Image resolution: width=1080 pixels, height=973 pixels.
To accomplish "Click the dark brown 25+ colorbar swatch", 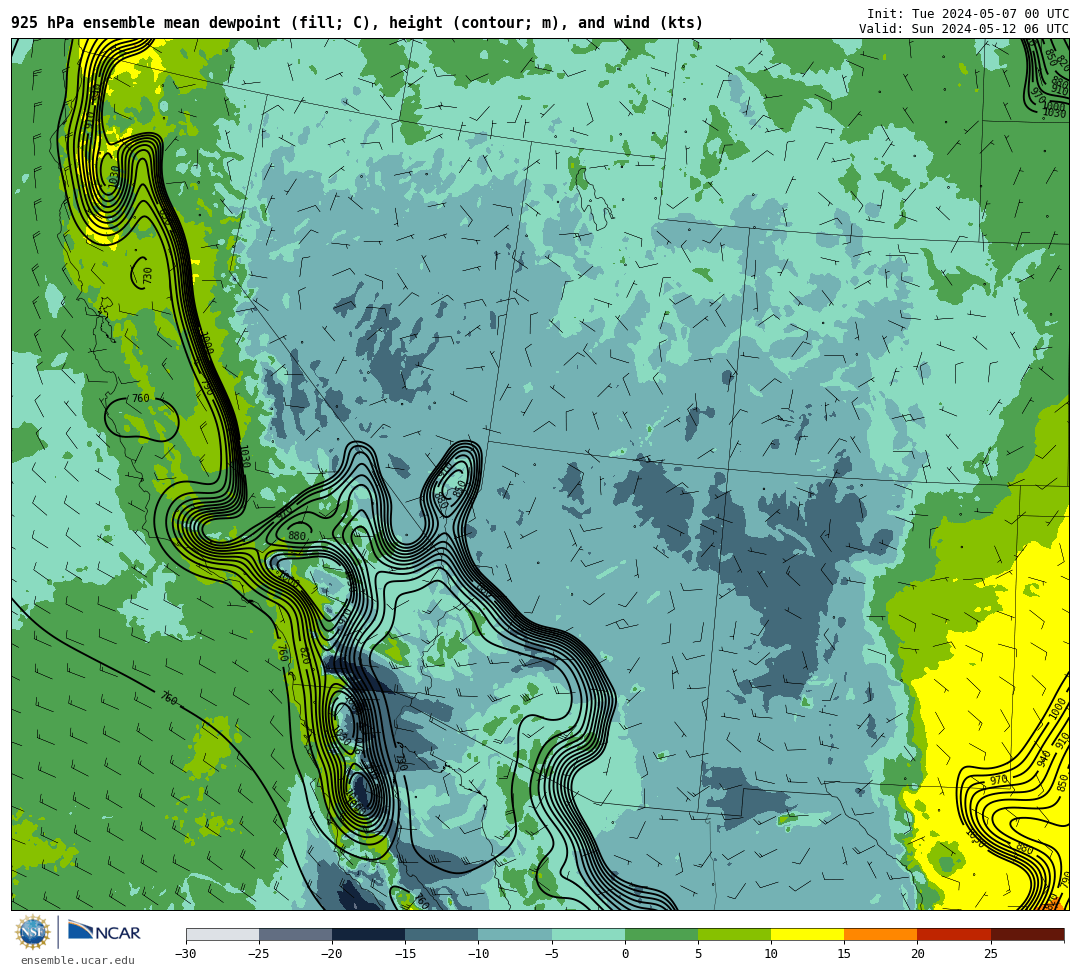I will coord(1028,934).
